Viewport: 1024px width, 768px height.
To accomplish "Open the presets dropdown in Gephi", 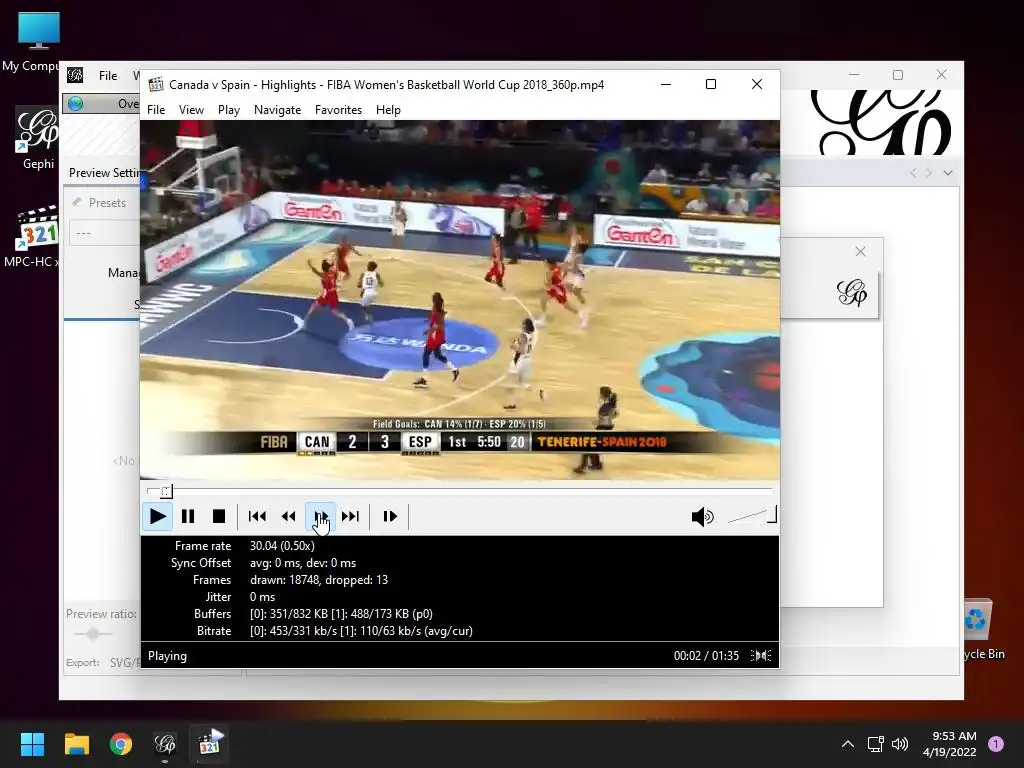I will [x=104, y=232].
